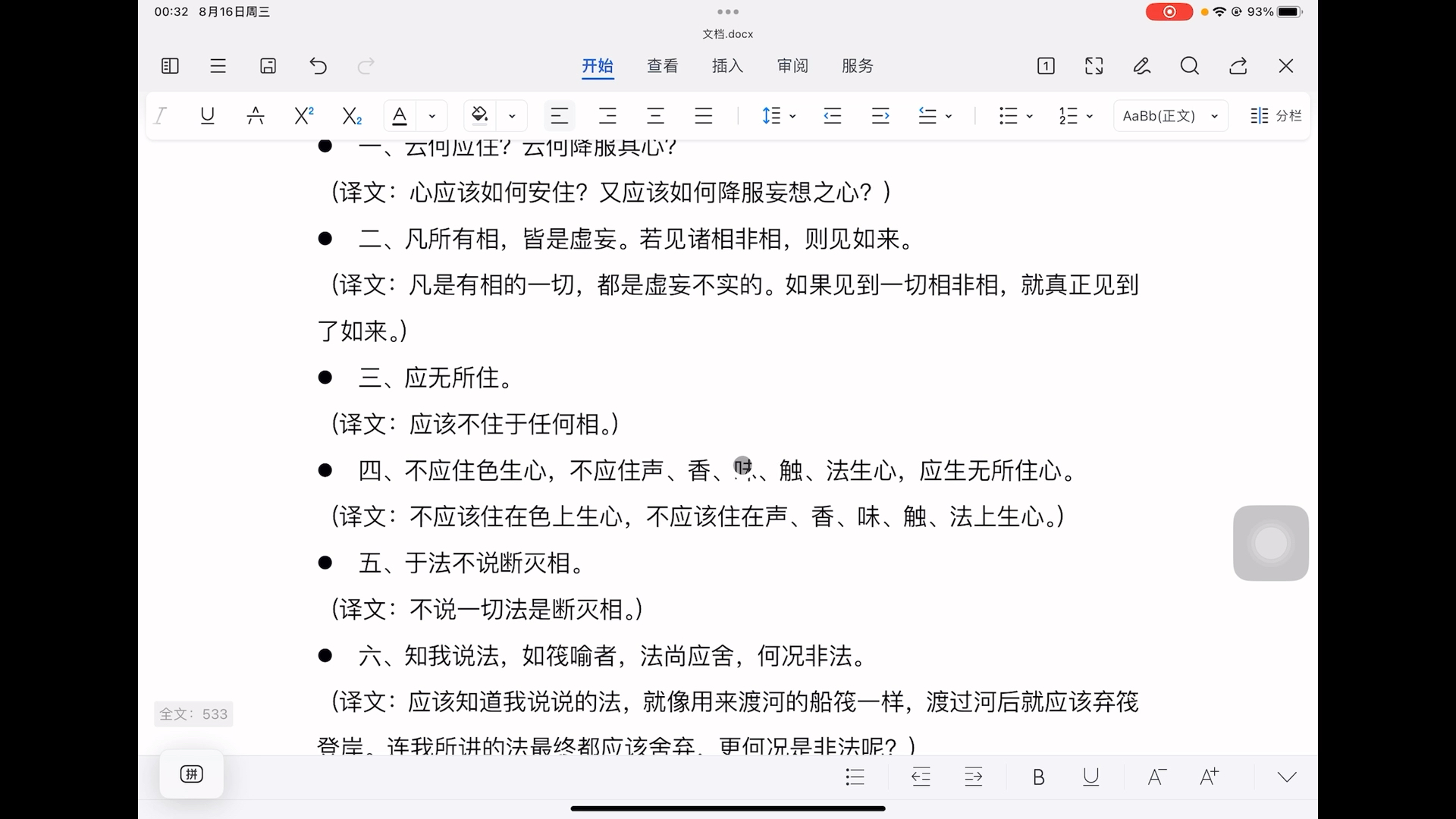Image resolution: width=1456 pixels, height=819 pixels.
Task: Open the outline list menu icon
Action: tap(218, 66)
